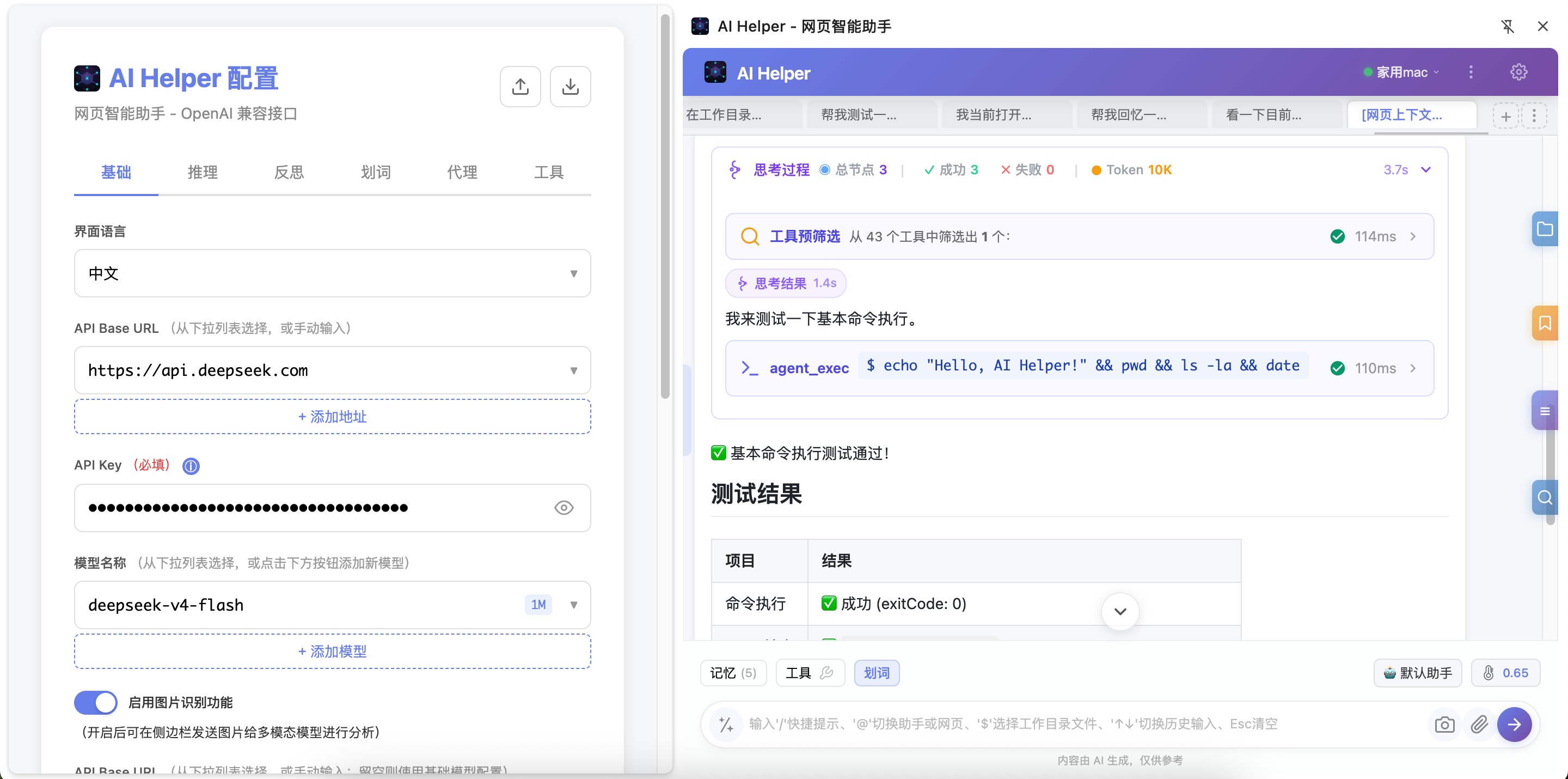Expand the 工具预筛选 row
1568x779 pixels.
click(x=1079, y=236)
